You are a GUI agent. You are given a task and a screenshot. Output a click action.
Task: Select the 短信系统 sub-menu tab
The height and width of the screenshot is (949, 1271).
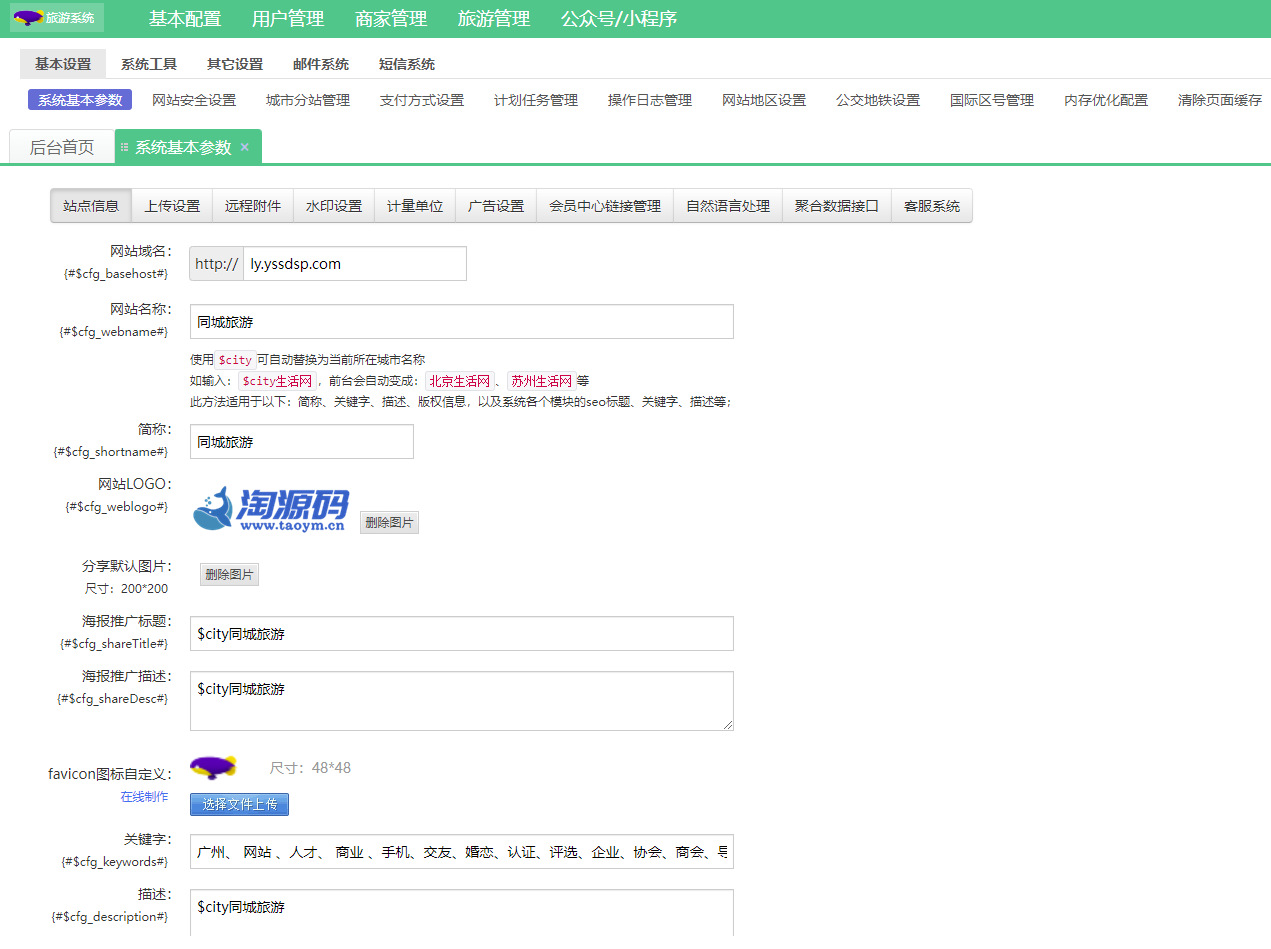click(x=407, y=64)
